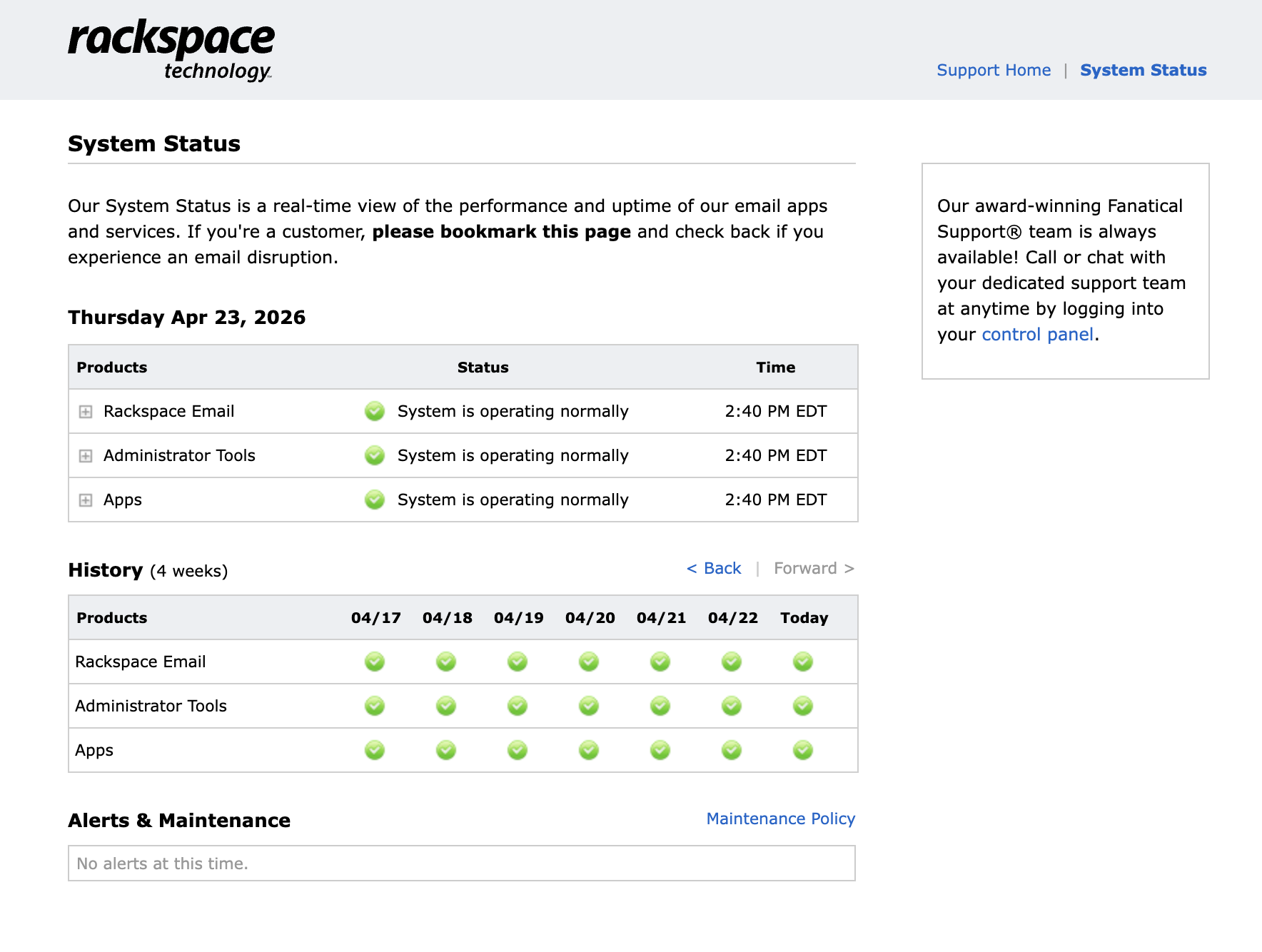The image size is (1262, 952).
Task: Select Administrator Tools history icon for 04/19
Action: coord(518,706)
